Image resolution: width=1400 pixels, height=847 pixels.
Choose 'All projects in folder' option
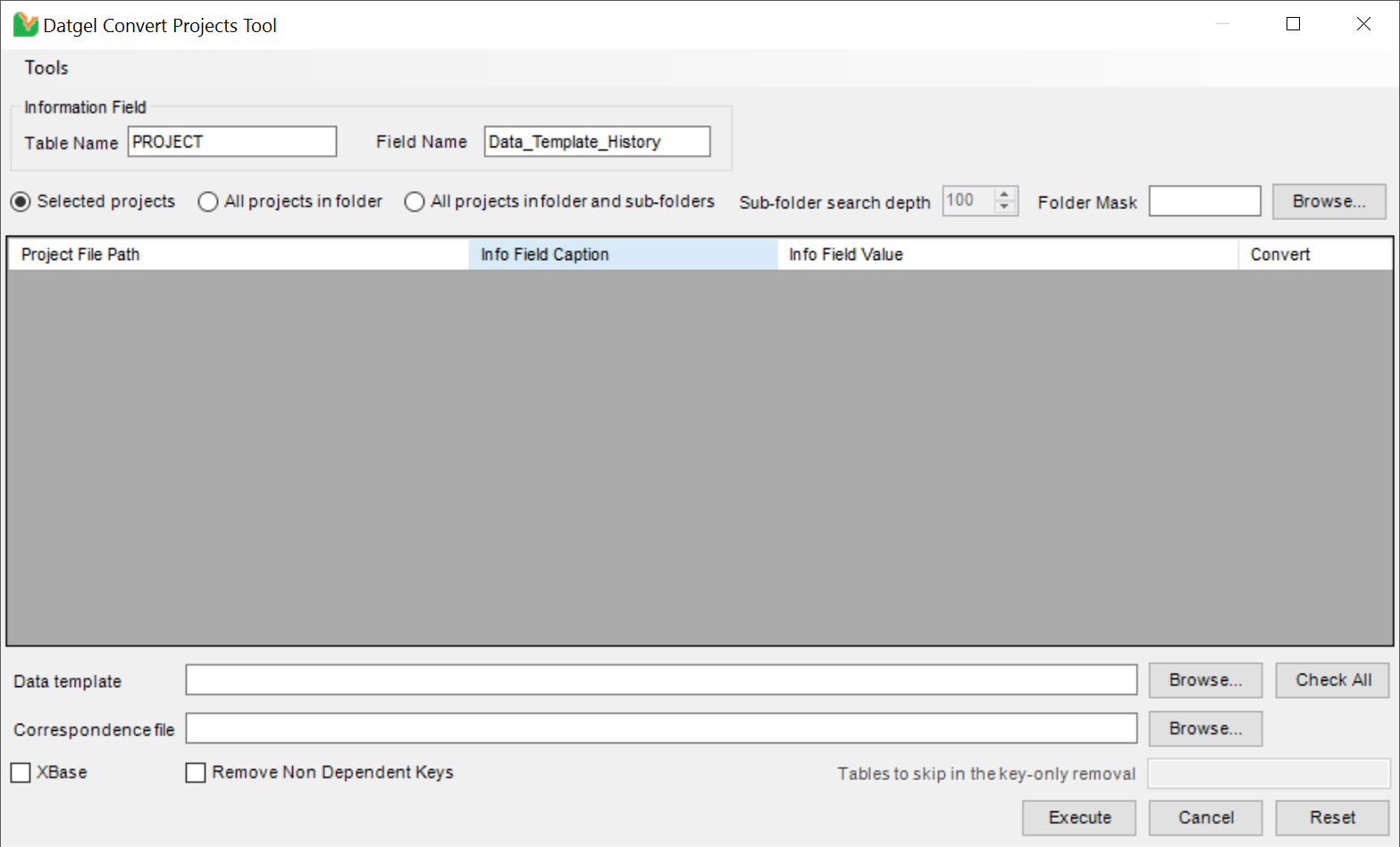[208, 202]
